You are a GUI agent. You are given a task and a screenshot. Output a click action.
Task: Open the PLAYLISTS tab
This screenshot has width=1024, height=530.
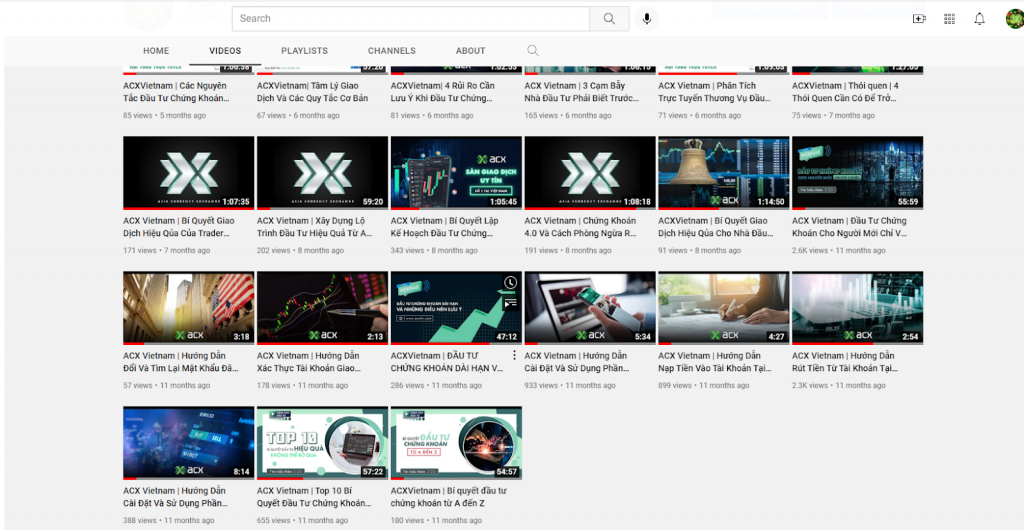click(304, 50)
